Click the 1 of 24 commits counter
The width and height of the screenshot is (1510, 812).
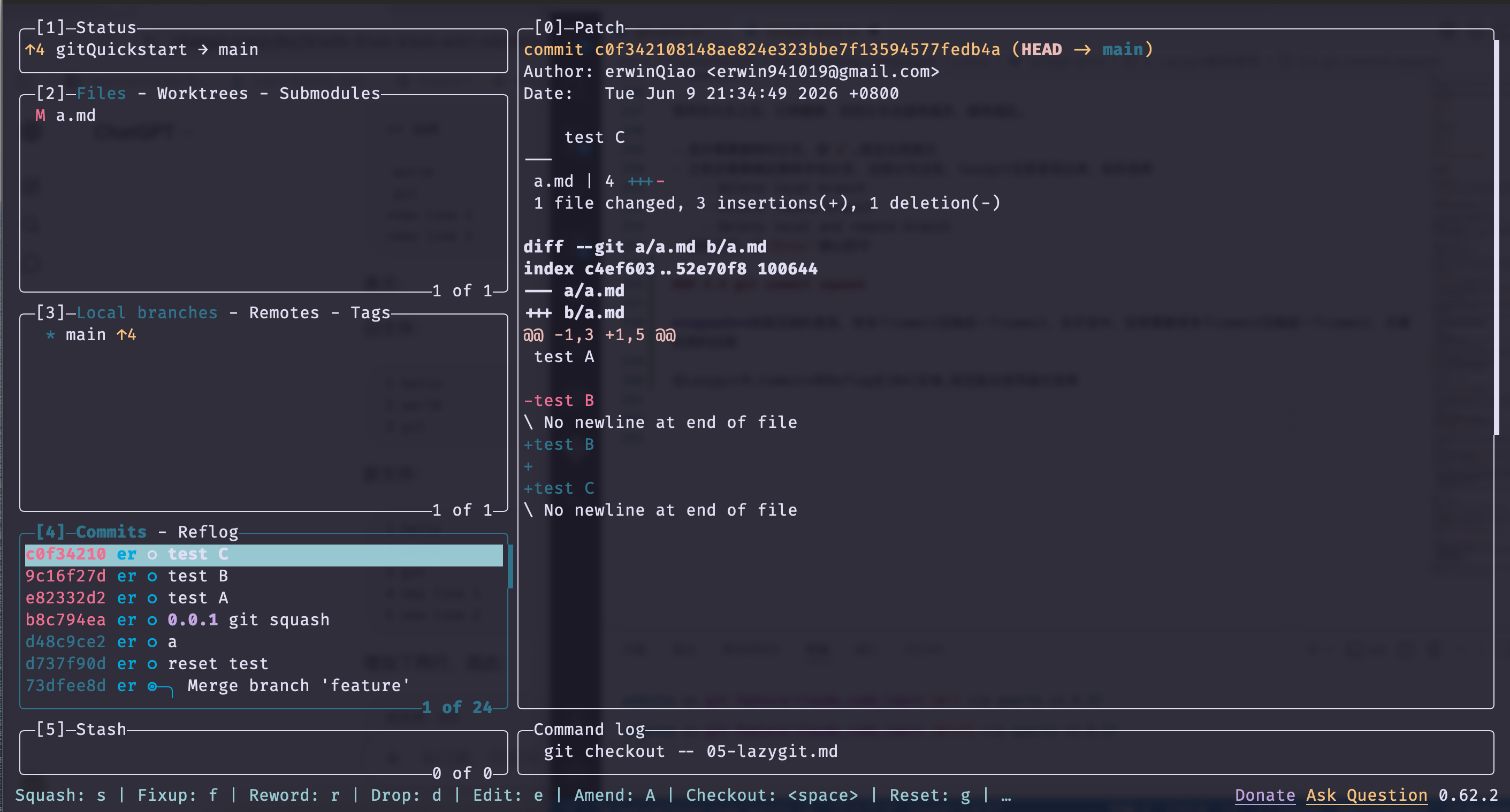click(x=457, y=707)
